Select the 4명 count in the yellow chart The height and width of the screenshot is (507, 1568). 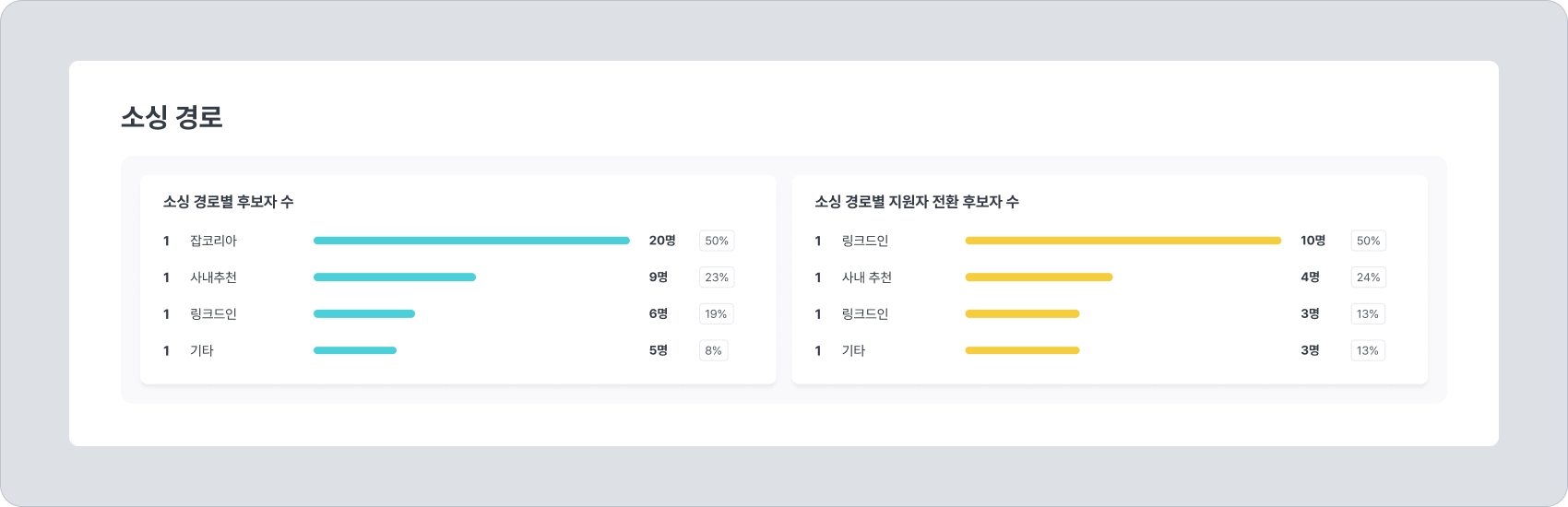[x=1310, y=277]
